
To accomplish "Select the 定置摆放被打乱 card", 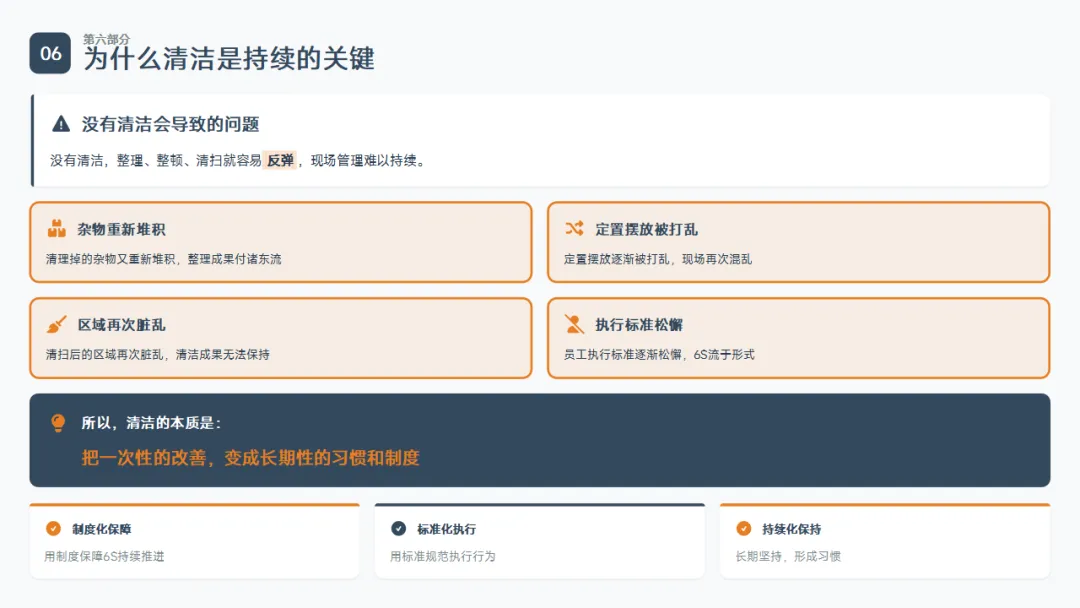I will [798, 243].
